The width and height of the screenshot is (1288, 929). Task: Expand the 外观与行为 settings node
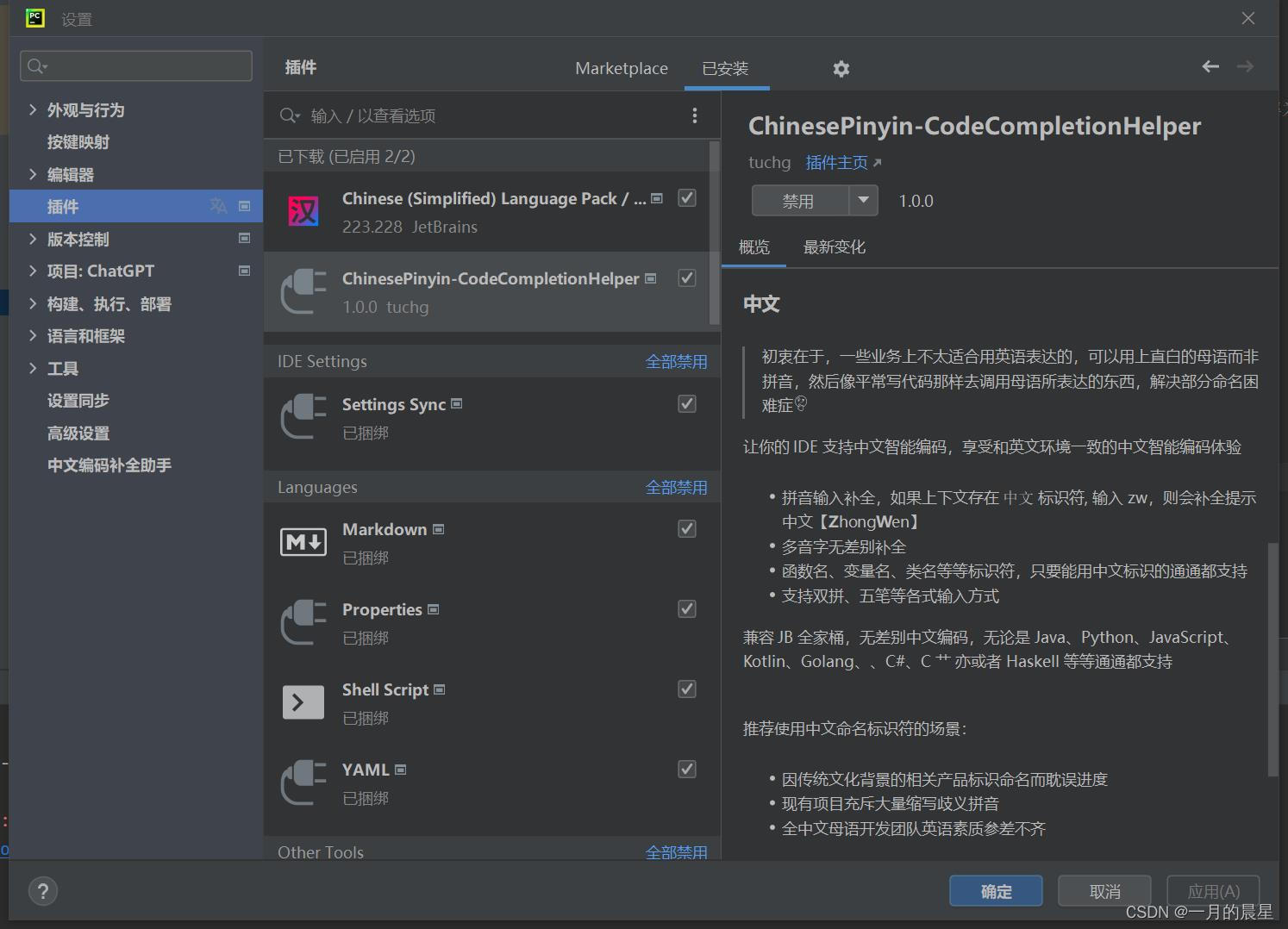coord(33,109)
